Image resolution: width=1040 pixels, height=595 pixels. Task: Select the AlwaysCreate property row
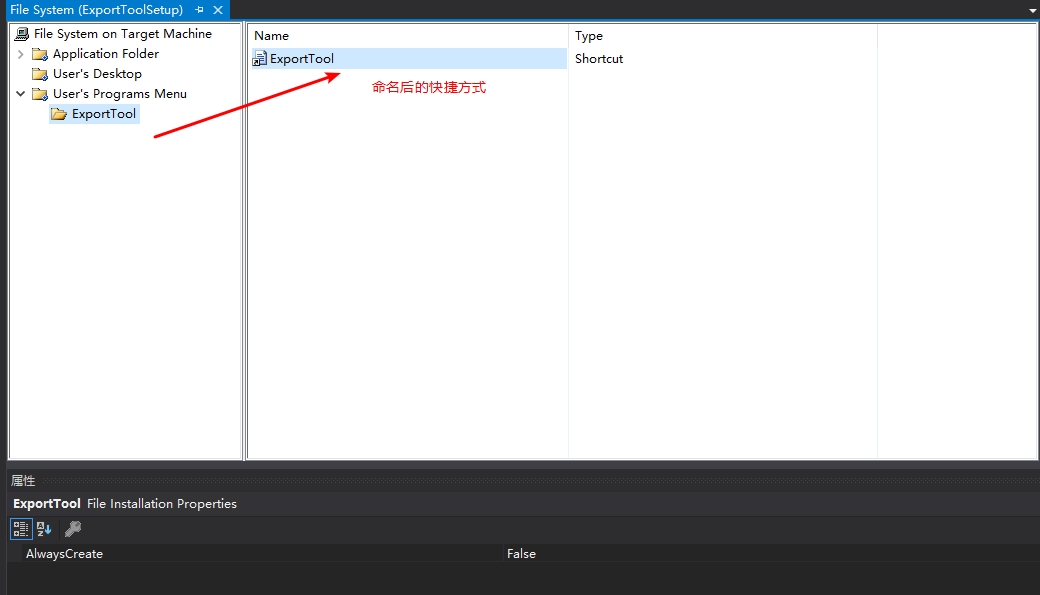(64, 554)
